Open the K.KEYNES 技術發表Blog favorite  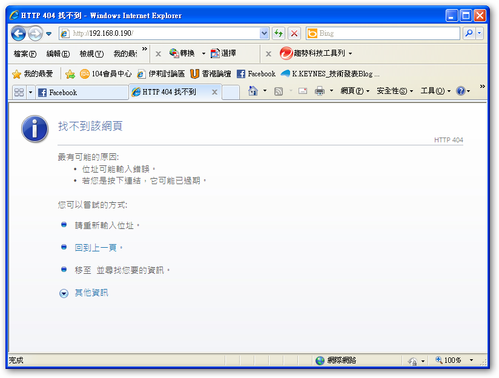tap(330, 74)
